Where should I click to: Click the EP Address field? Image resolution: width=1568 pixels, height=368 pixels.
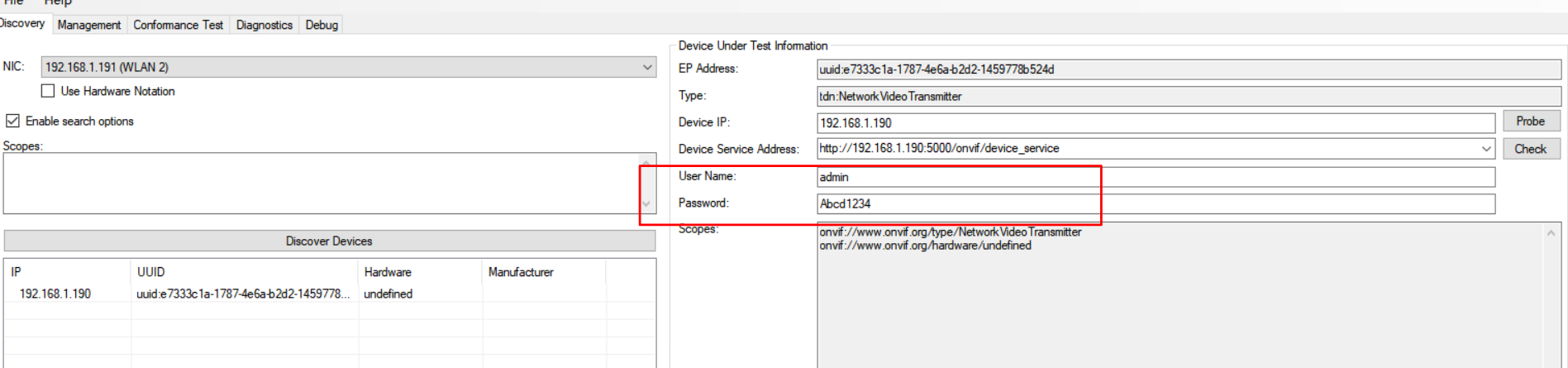(1189, 69)
